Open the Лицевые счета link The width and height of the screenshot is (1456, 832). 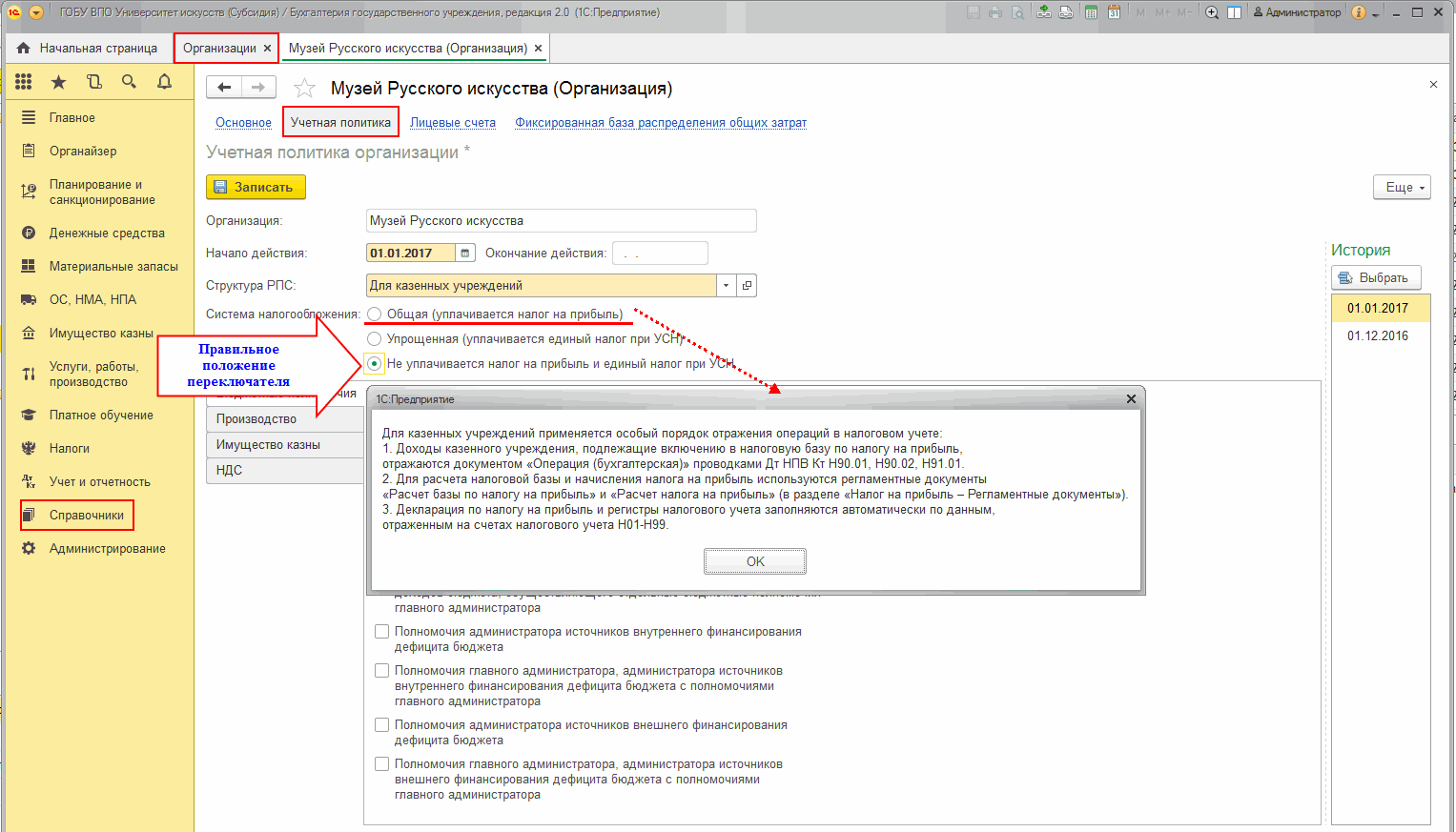(453, 122)
